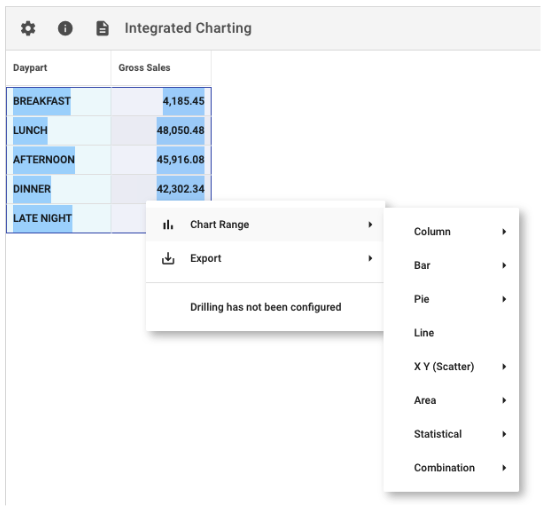
Task: Select the LUNCH cell
Action: point(58,130)
